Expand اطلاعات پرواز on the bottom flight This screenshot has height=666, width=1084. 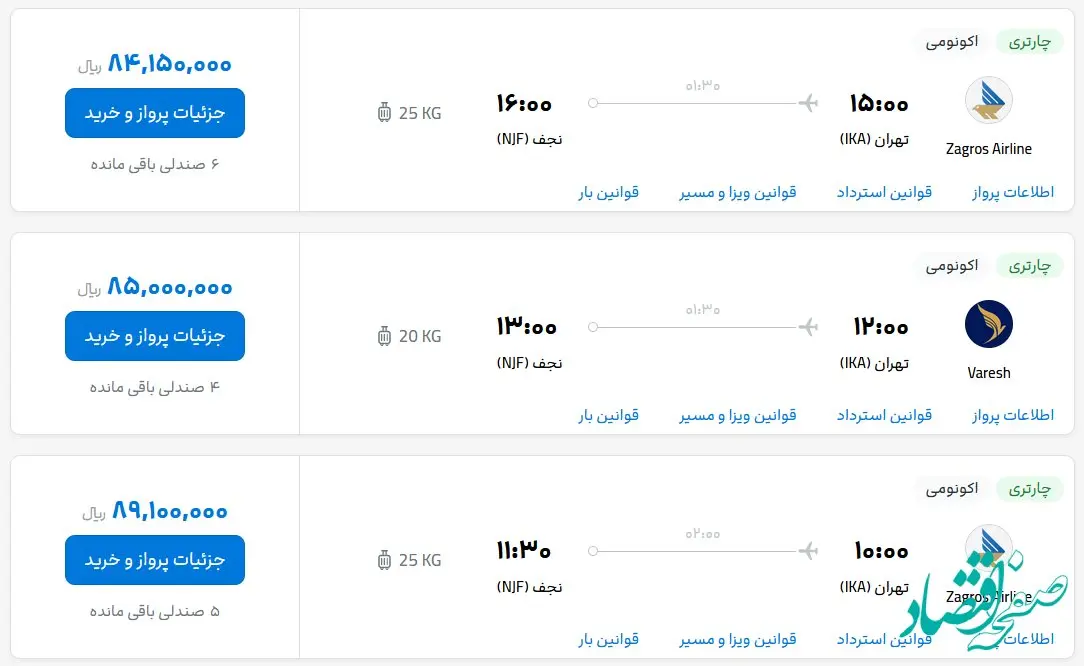click(1011, 639)
